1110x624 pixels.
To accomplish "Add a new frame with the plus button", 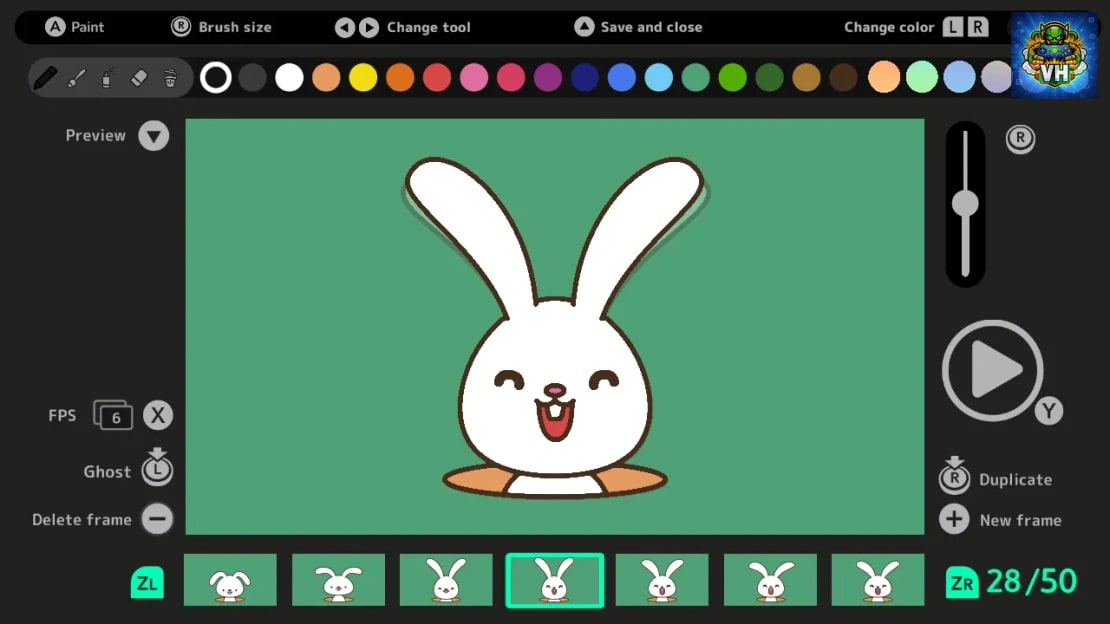I will click(954, 519).
